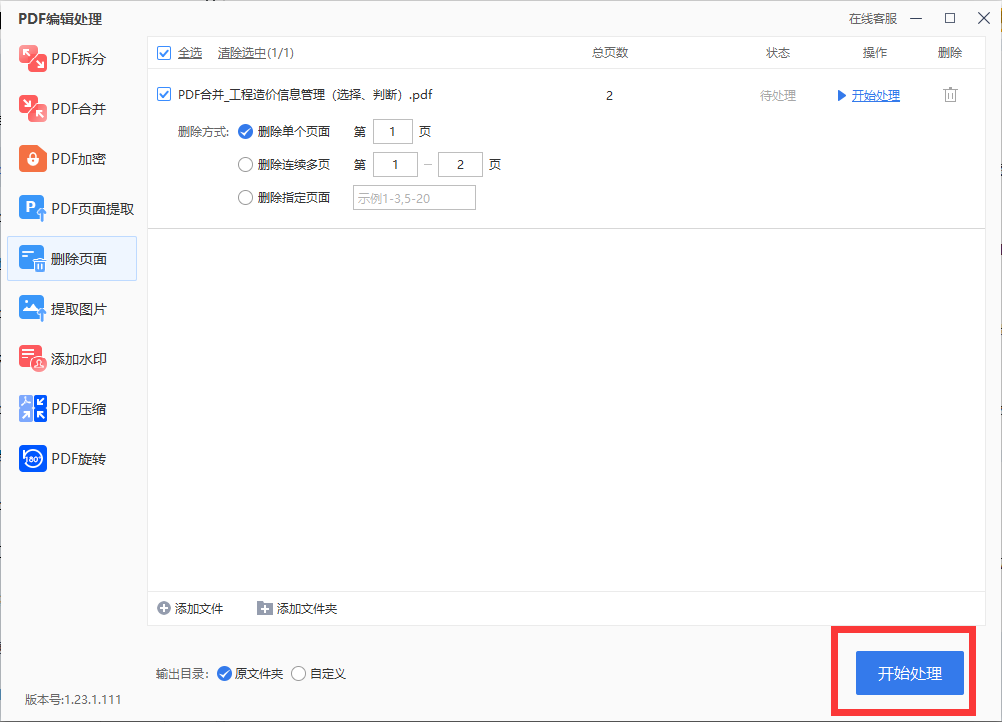Choose 自定义 output directory option

pos(298,673)
